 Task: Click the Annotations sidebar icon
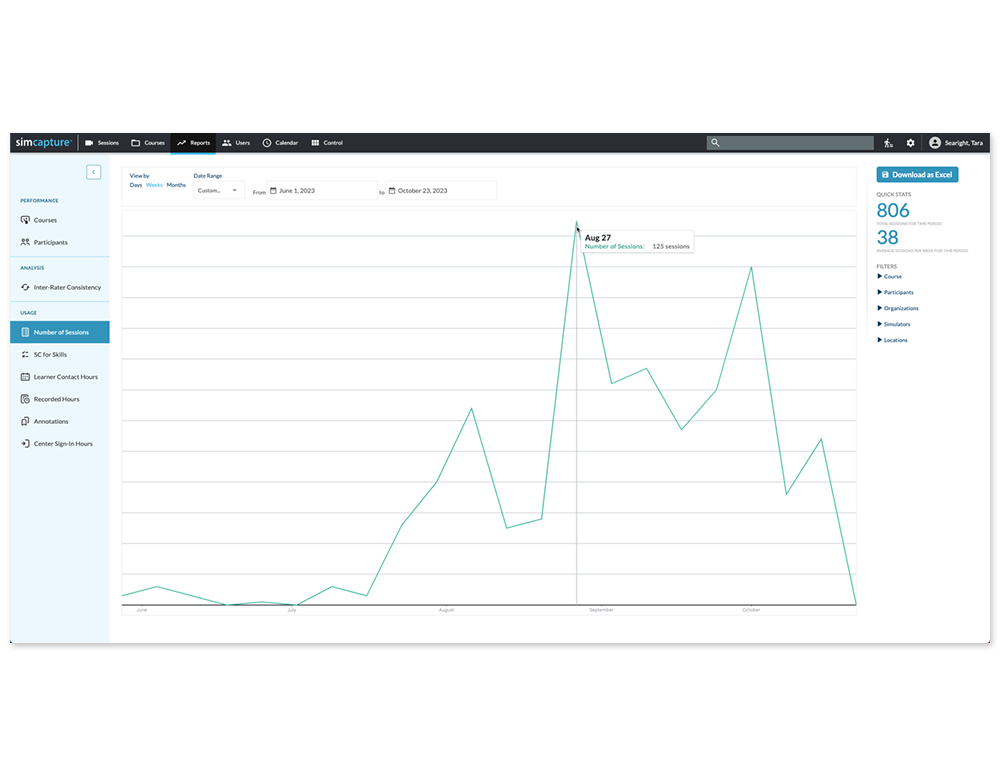(25, 421)
